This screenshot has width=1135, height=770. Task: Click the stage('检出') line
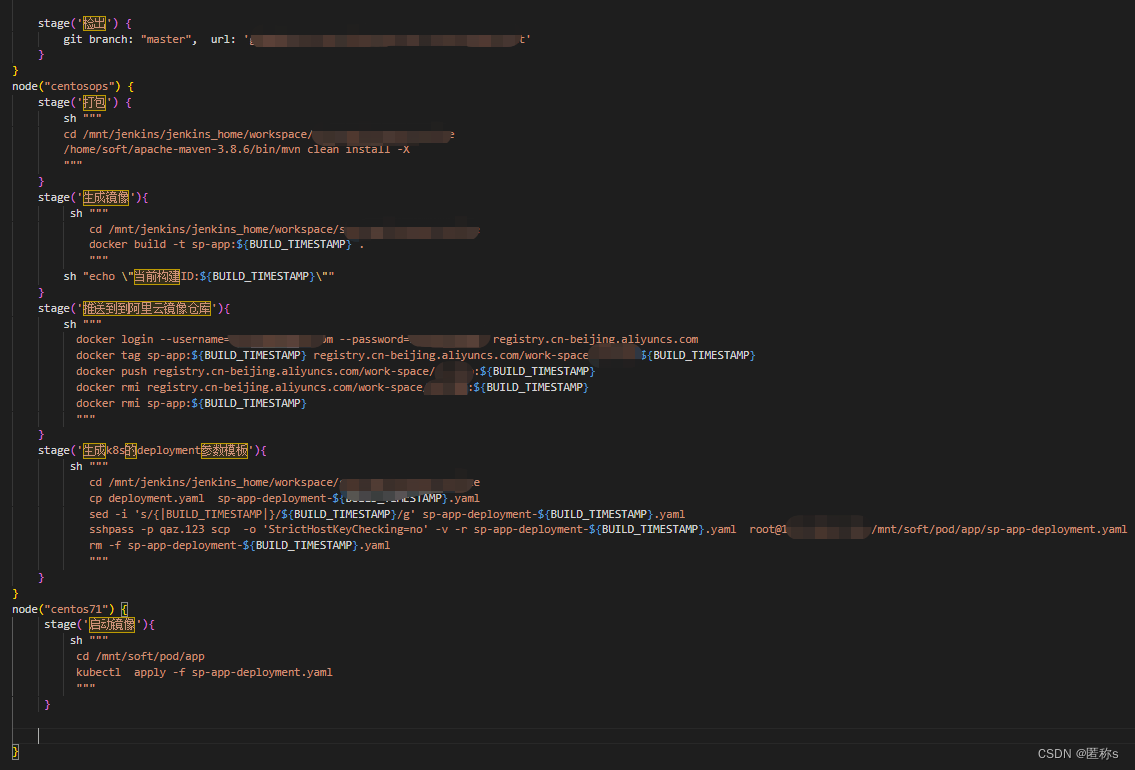[x=85, y=23]
